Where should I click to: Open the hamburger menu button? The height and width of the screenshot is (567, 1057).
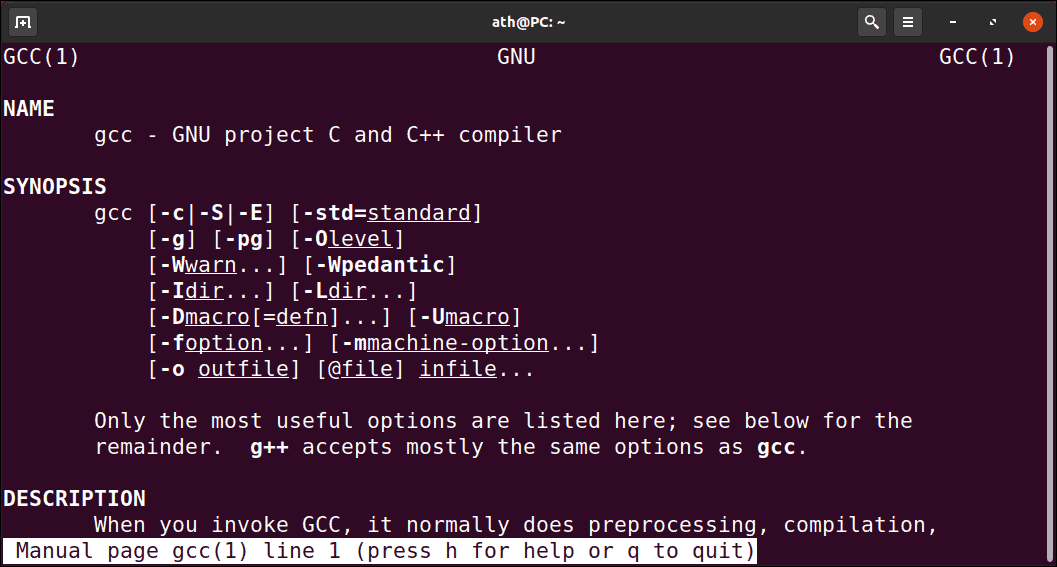coord(908,22)
